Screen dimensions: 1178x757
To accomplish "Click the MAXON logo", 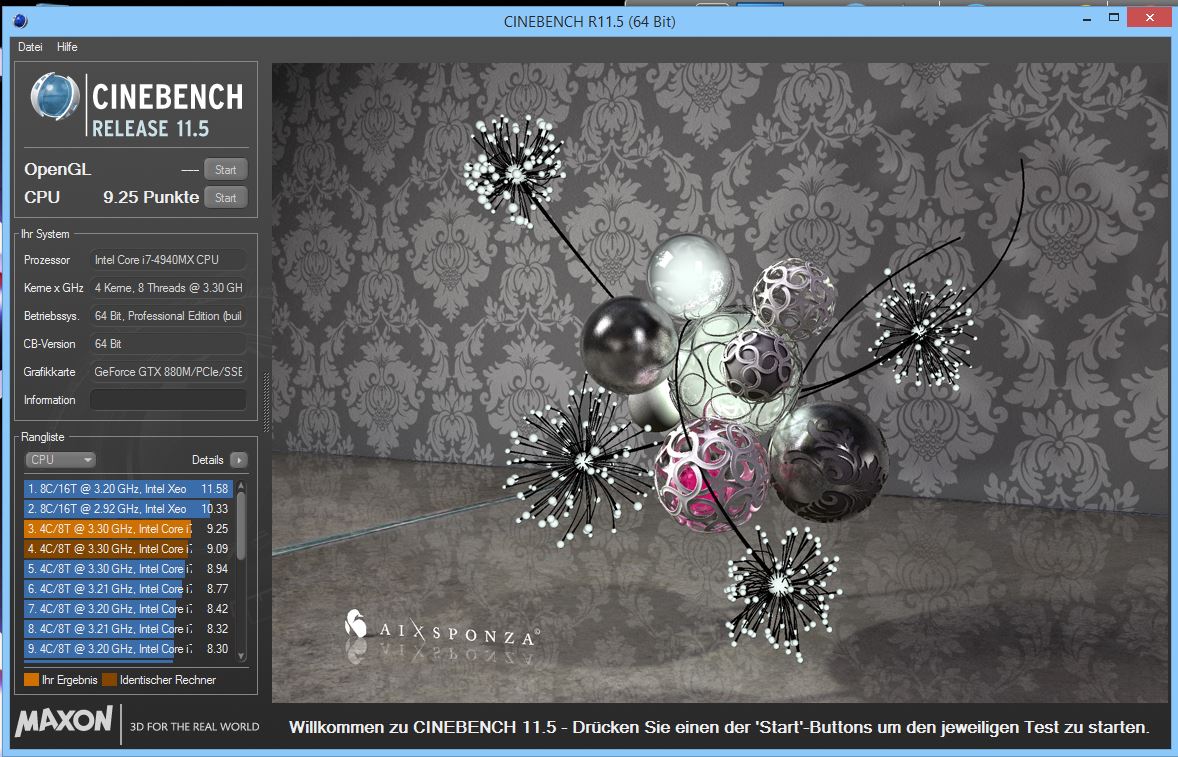I will [x=63, y=722].
